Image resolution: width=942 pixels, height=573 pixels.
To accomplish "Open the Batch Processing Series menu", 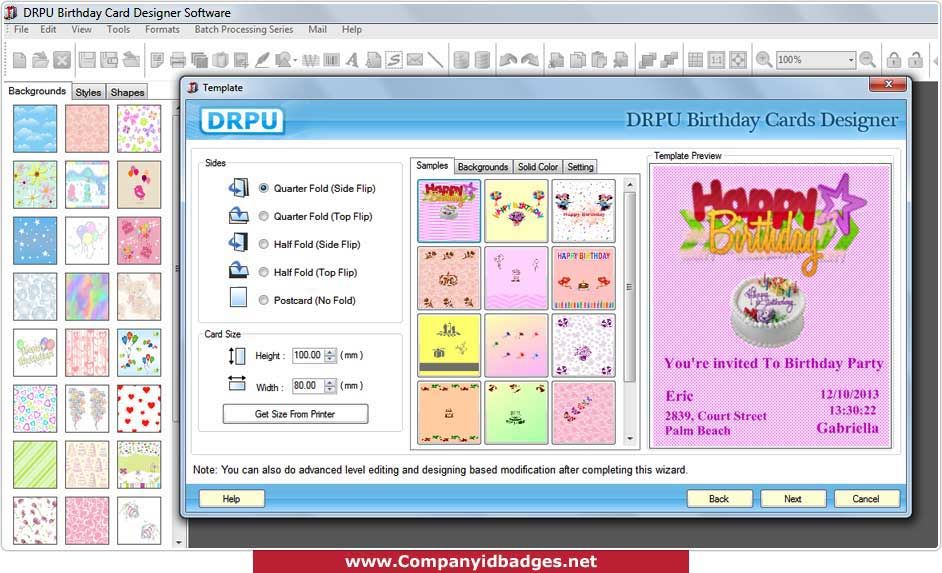I will [x=243, y=29].
